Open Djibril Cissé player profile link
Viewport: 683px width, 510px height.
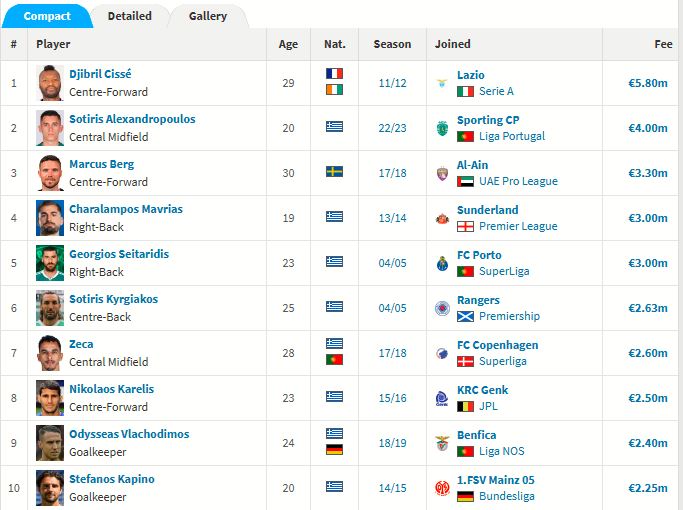point(100,74)
